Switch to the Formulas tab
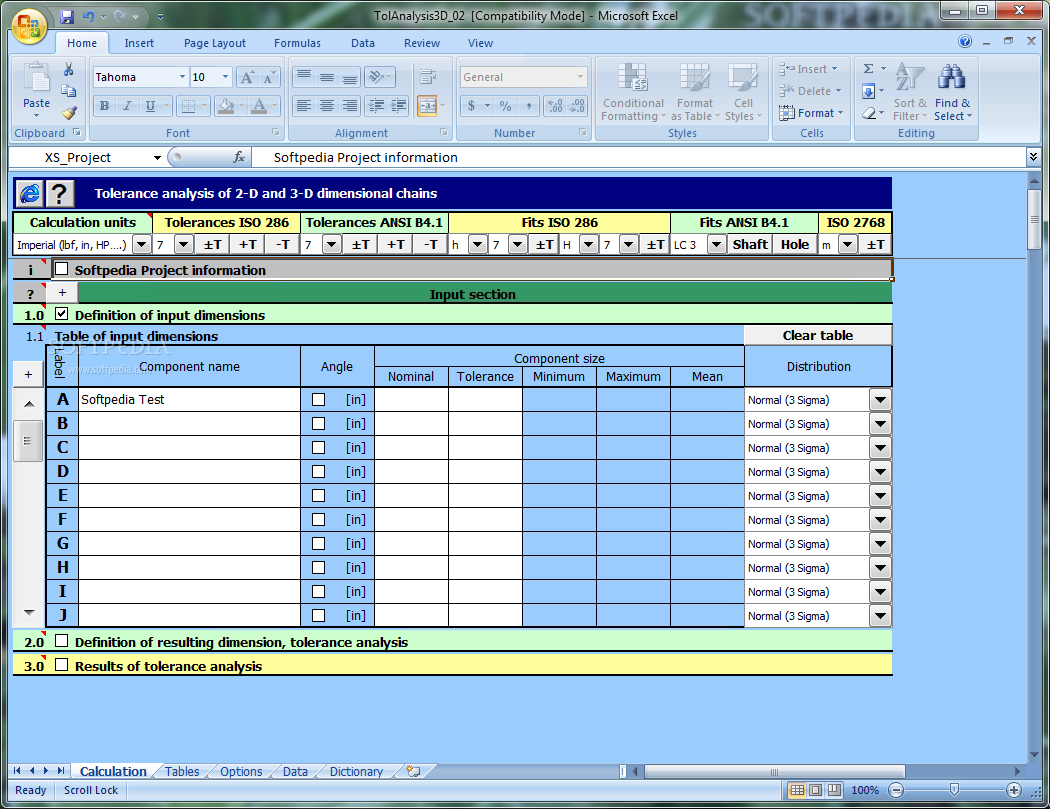The image size is (1050, 809). click(297, 43)
